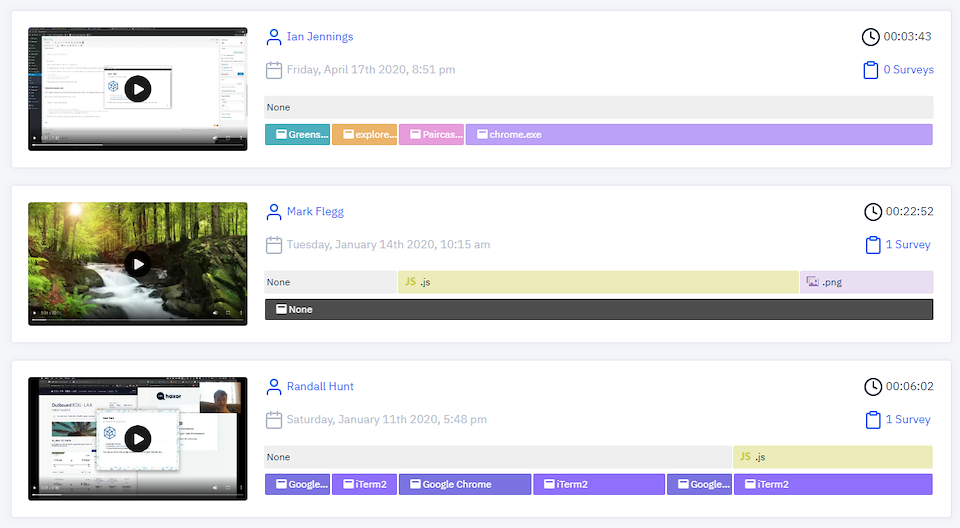Select the first Google... segment
Screen dimensions: 960x528
(298, 485)
